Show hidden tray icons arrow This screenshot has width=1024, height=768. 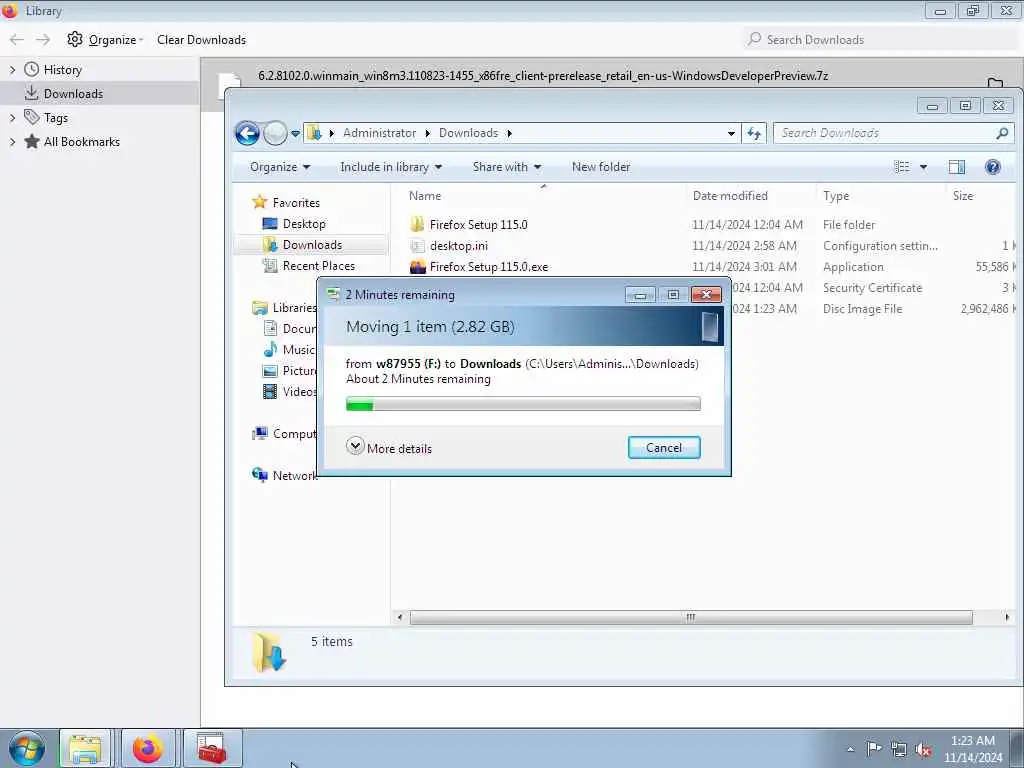[x=850, y=749]
